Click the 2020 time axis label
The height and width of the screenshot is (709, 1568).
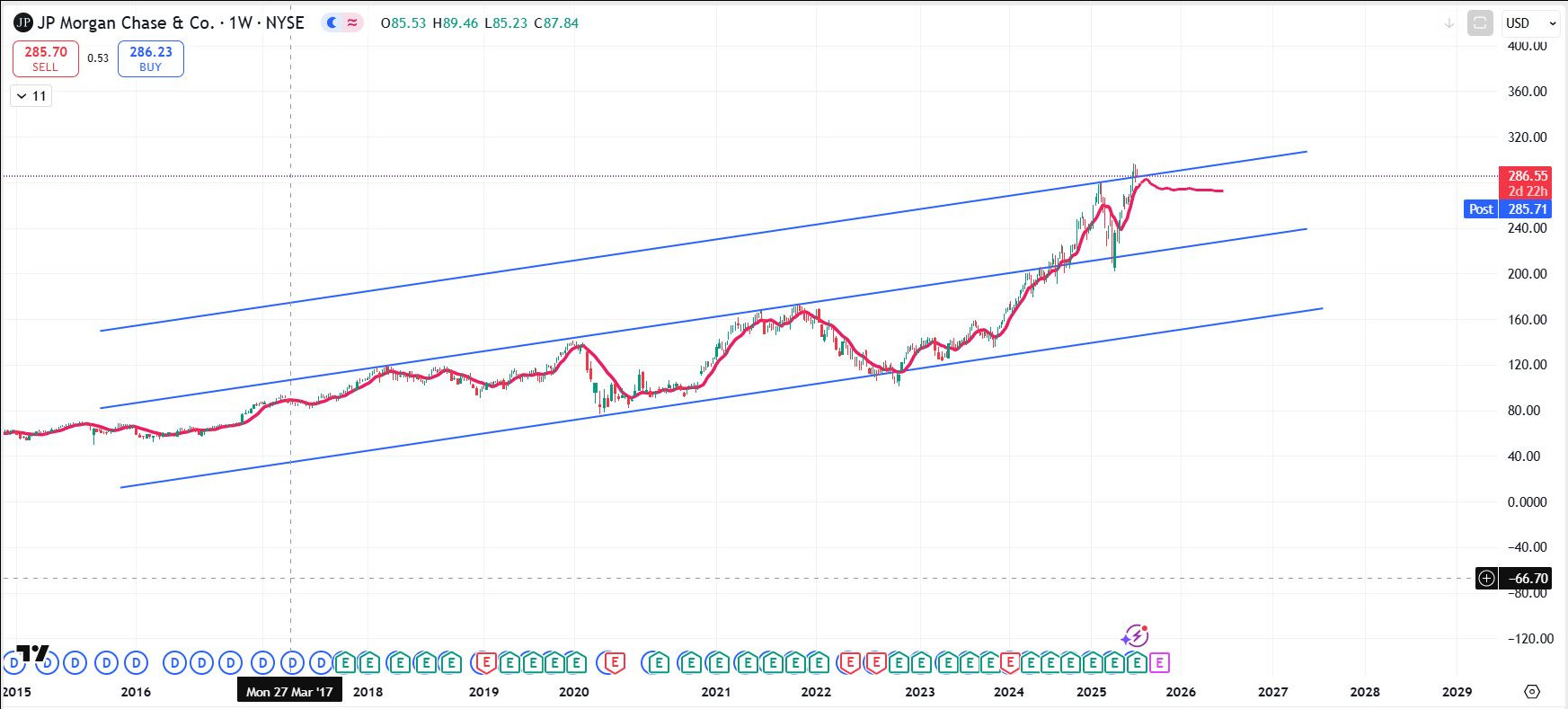click(x=573, y=692)
